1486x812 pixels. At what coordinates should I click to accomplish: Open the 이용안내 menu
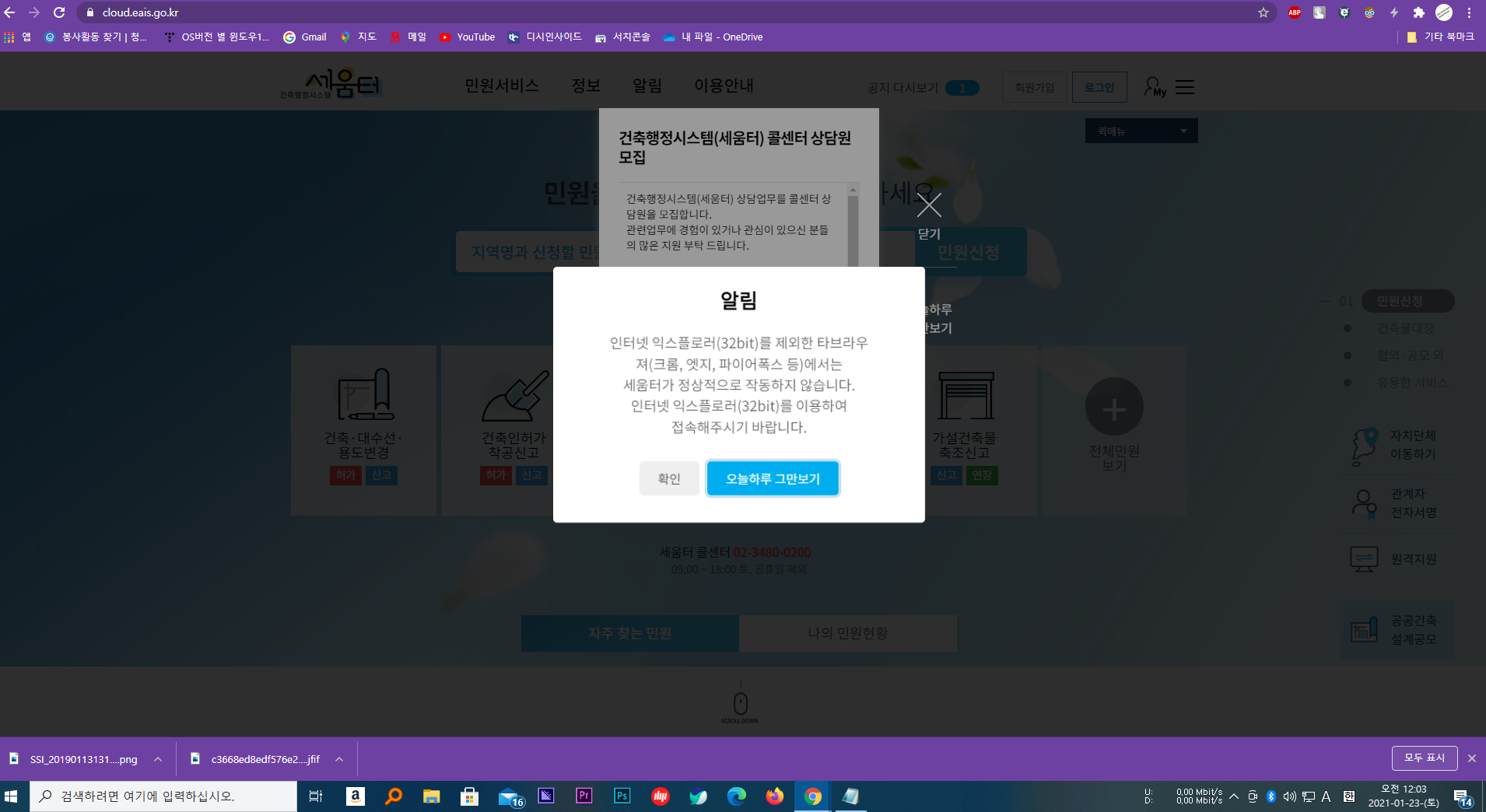[x=724, y=86]
